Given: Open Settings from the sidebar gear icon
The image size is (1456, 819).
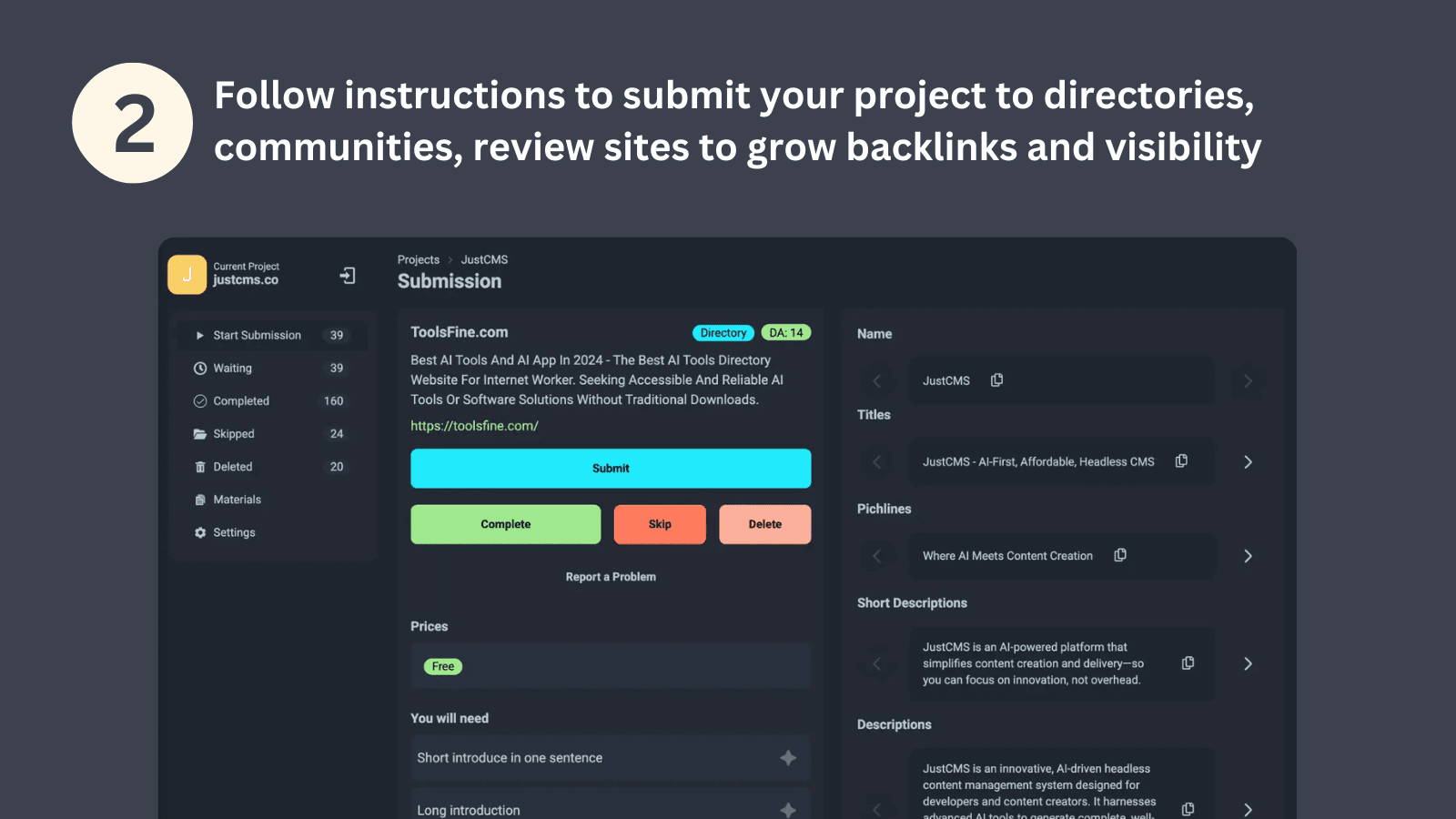Looking at the screenshot, I should 200,532.
